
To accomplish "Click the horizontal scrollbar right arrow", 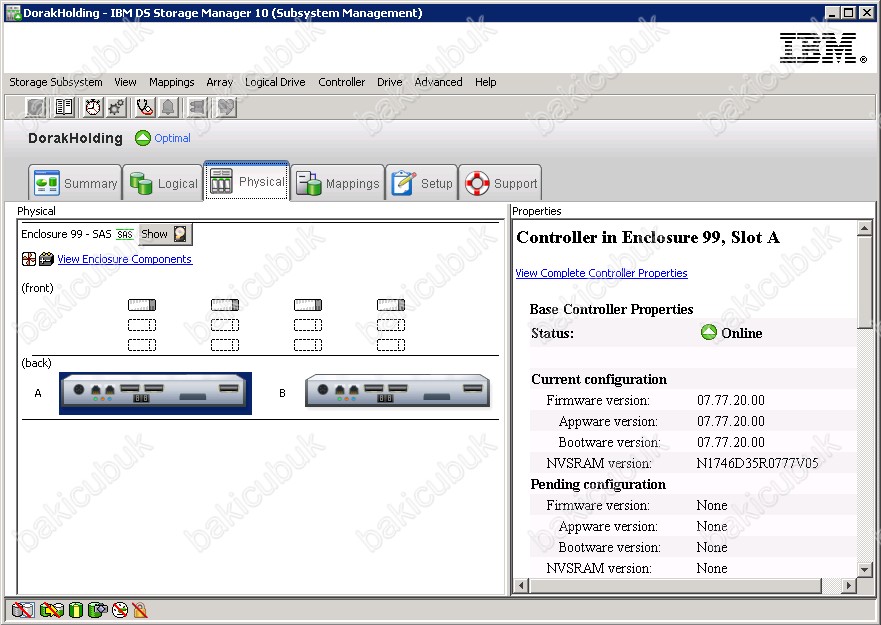I will (x=849, y=586).
